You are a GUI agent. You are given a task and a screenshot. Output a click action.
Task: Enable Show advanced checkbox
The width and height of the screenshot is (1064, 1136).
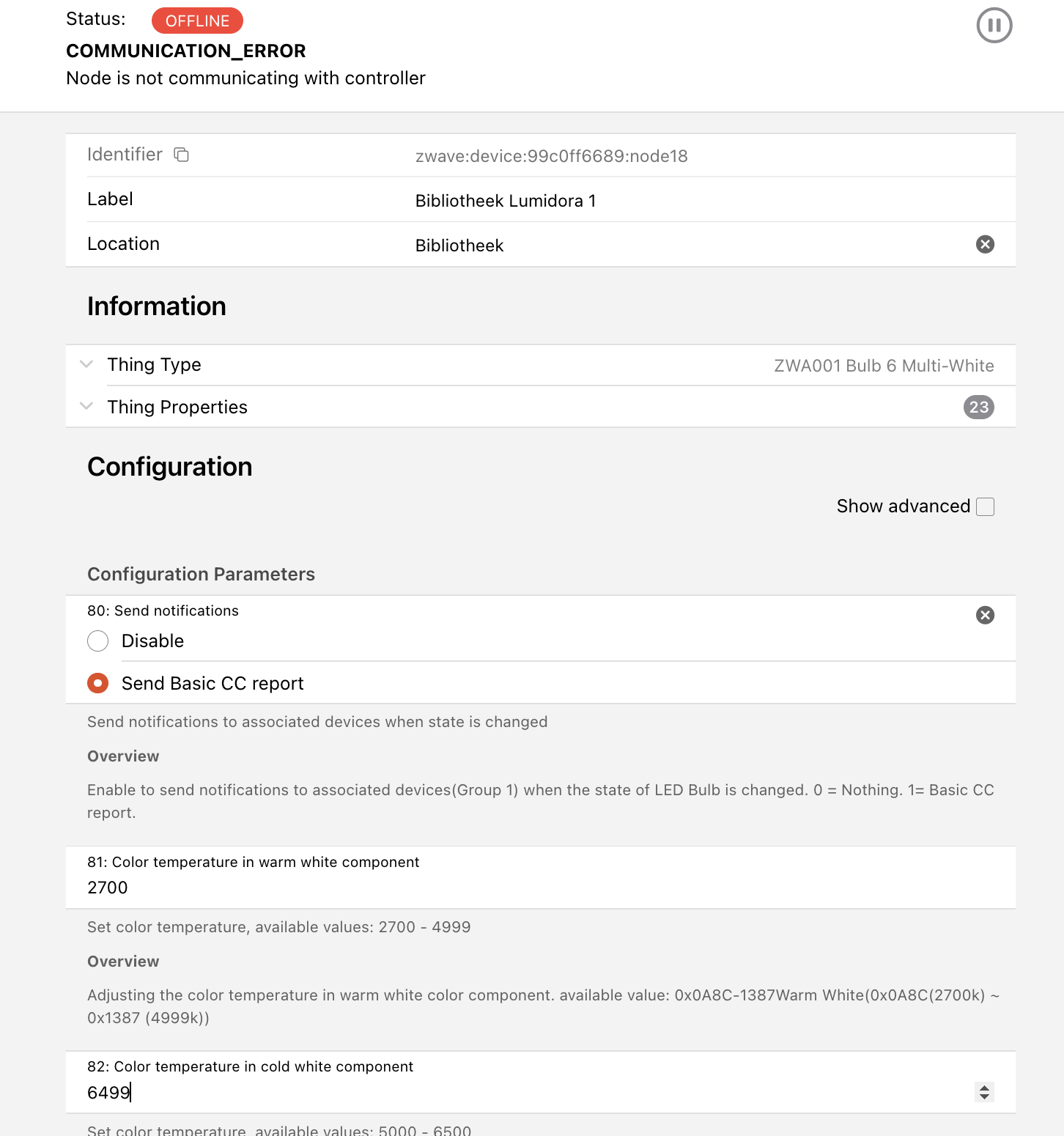(x=985, y=506)
